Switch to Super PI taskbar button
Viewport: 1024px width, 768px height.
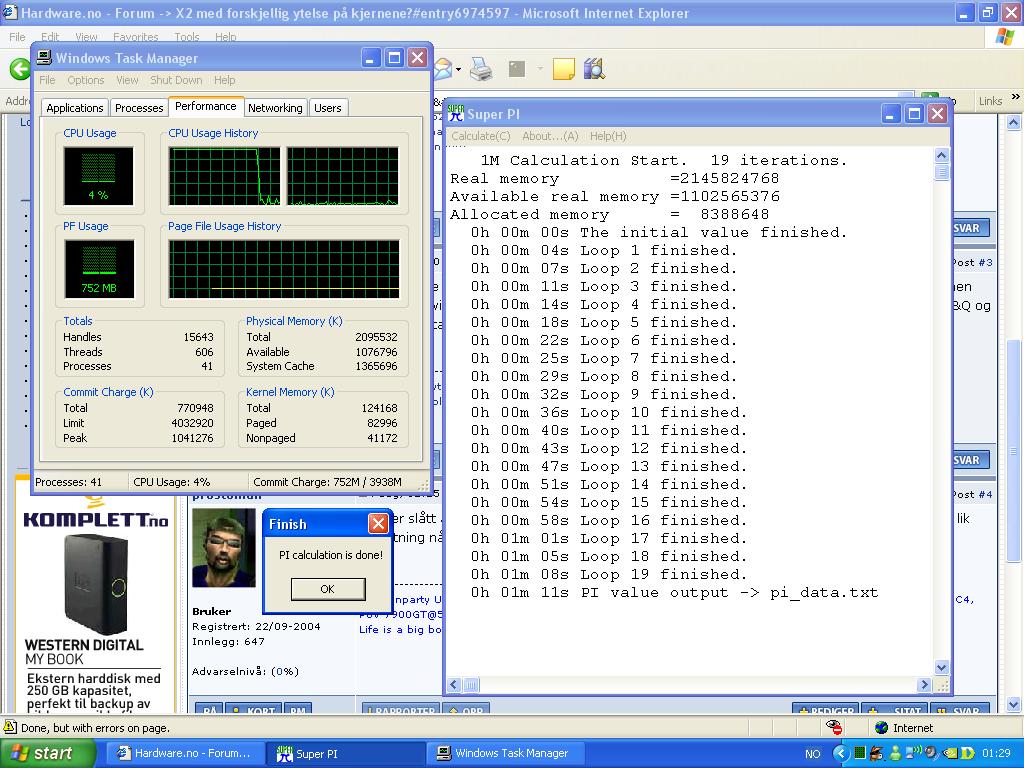pos(346,753)
